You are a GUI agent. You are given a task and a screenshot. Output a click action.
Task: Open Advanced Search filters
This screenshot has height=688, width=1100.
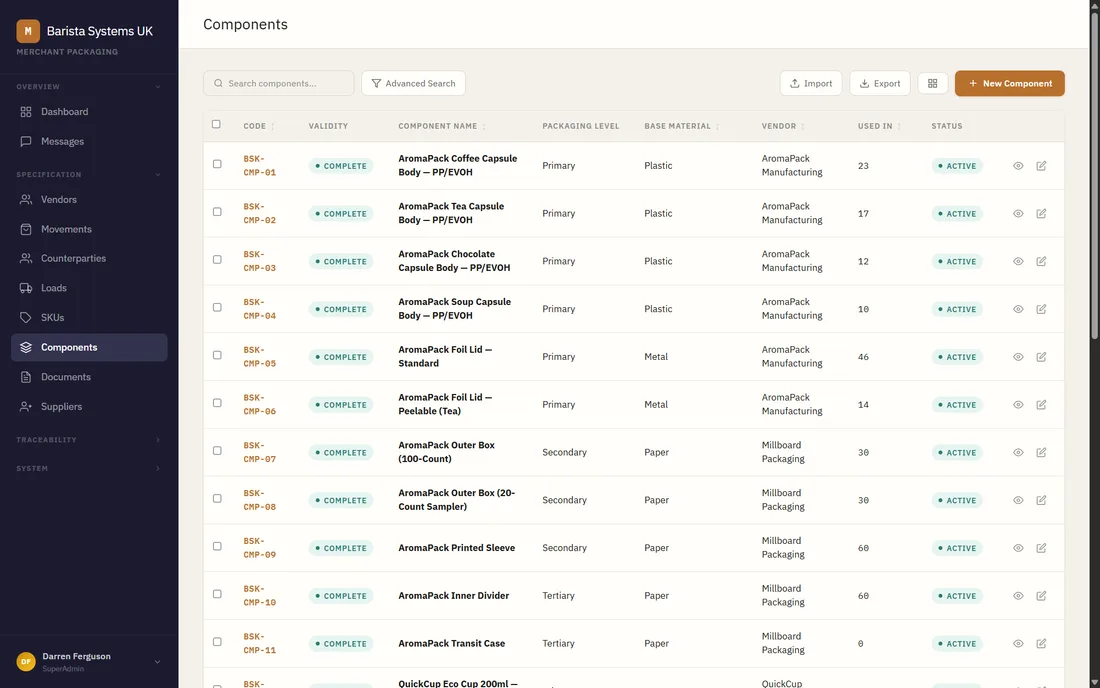click(413, 83)
